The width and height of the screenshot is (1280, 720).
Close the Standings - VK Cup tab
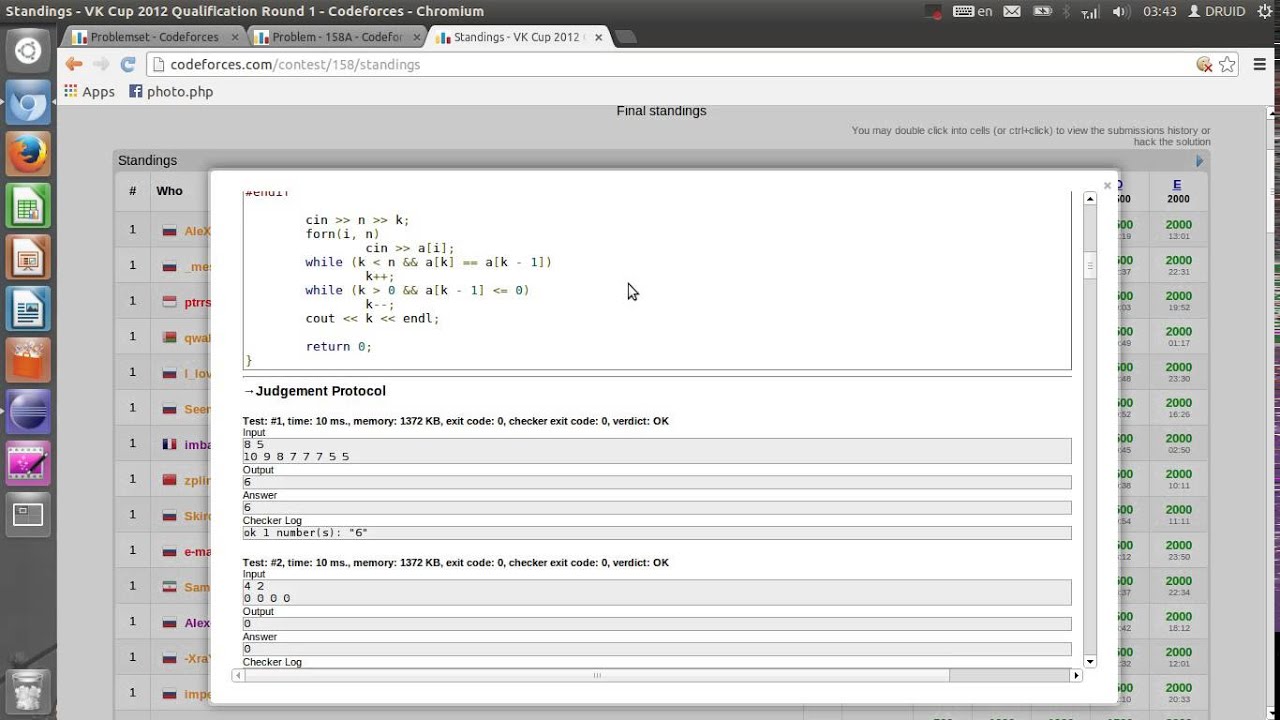click(598, 37)
